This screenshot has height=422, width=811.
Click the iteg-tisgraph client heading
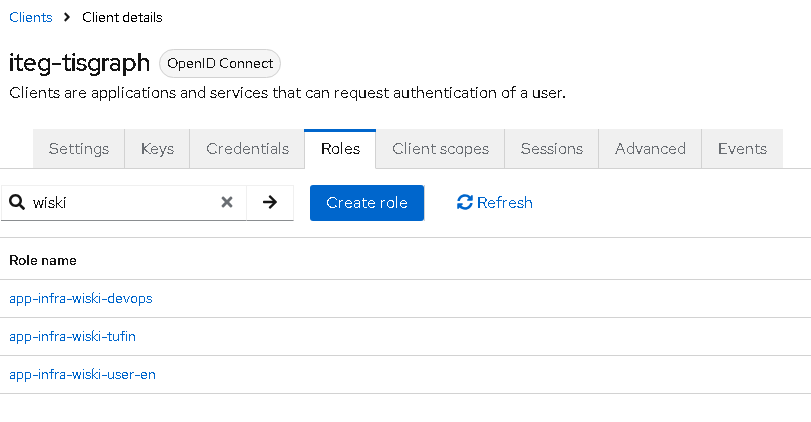pos(79,63)
